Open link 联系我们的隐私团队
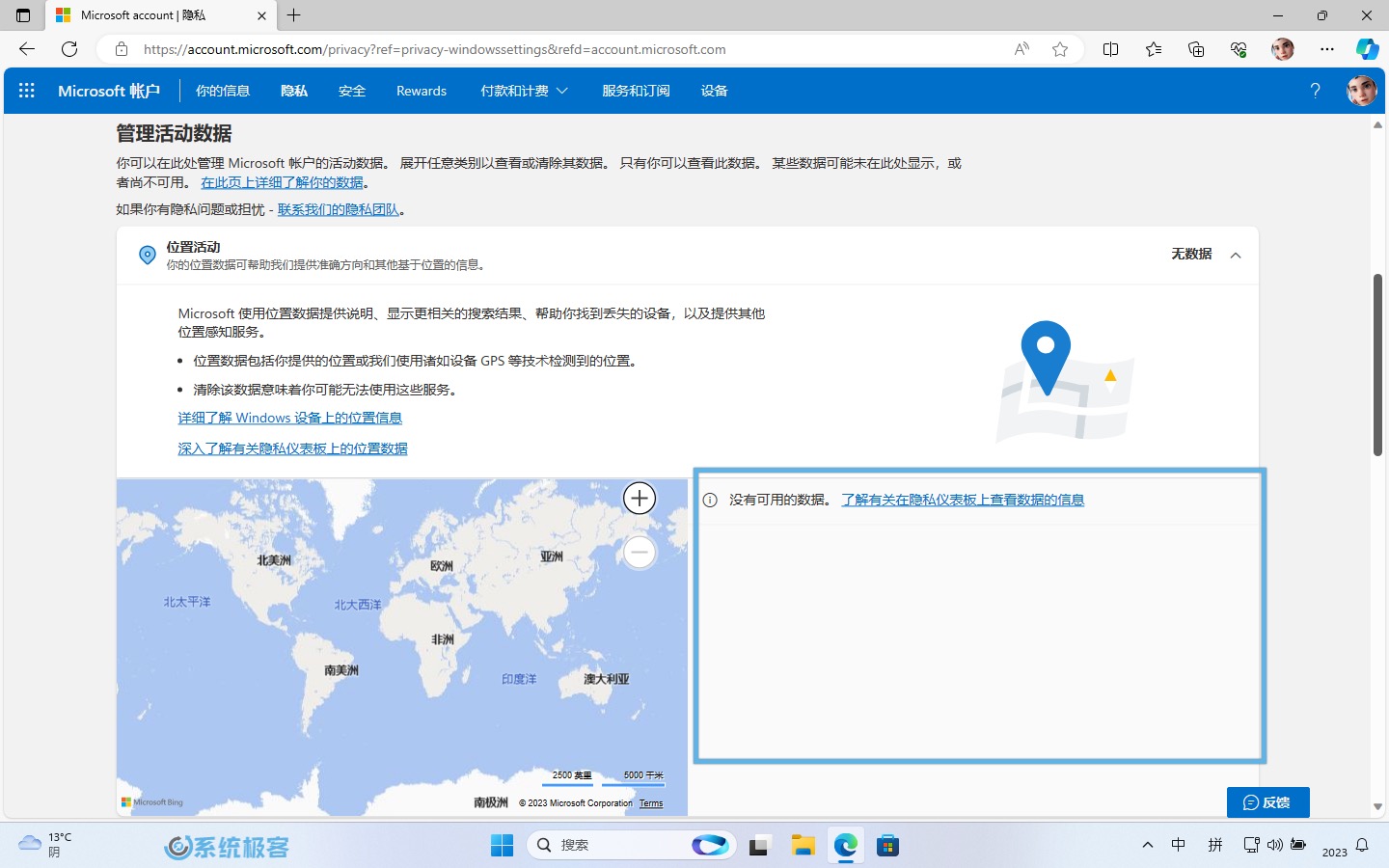 pyautogui.click(x=339, y=209)
